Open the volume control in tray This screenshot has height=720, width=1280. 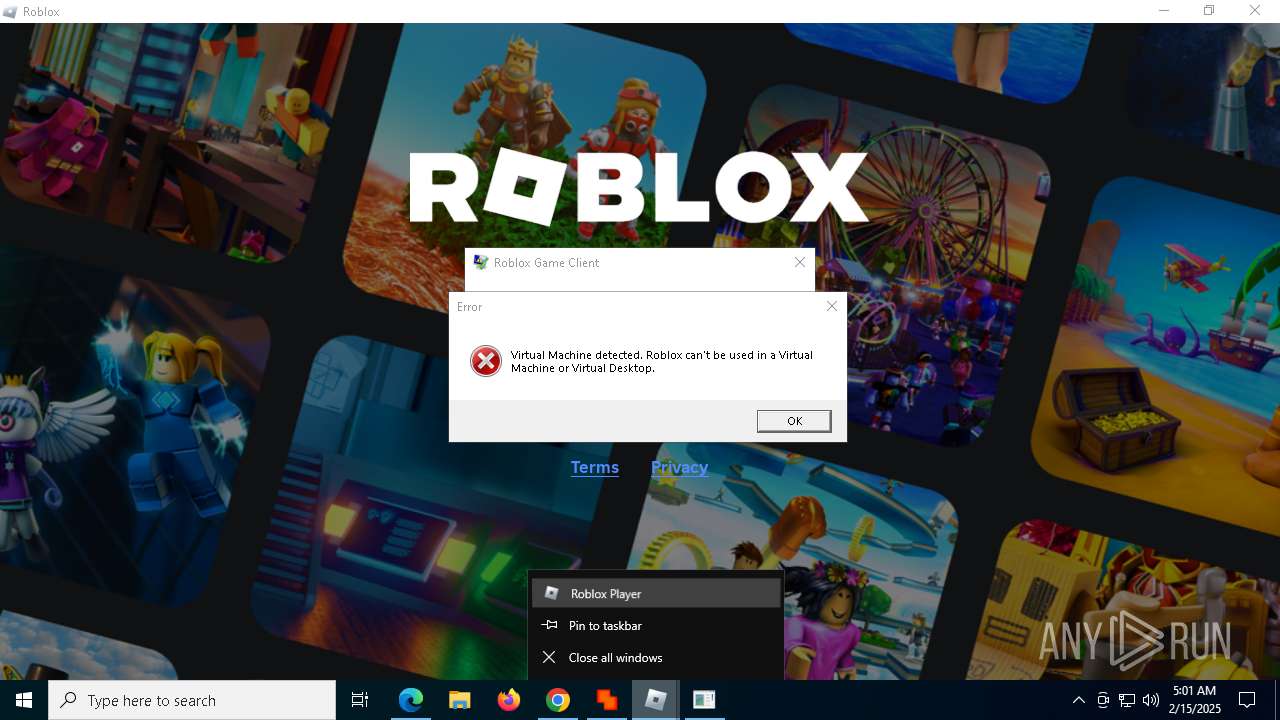(x=1151, y=700)
